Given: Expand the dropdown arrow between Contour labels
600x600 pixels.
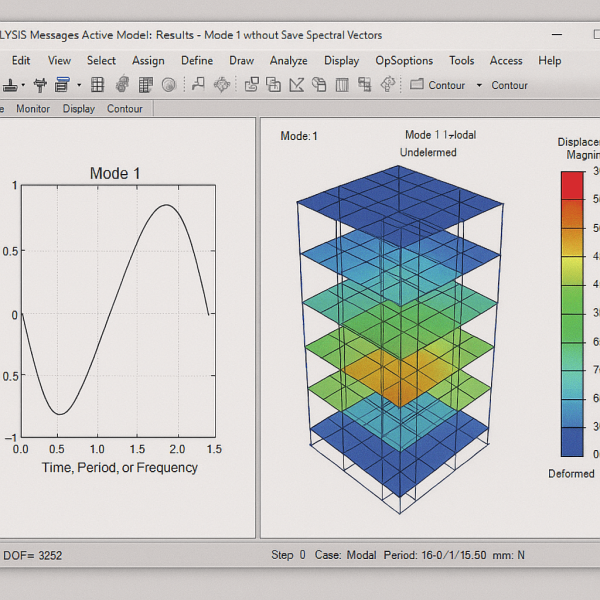Looking at the screenshot, I should point(479,85).
